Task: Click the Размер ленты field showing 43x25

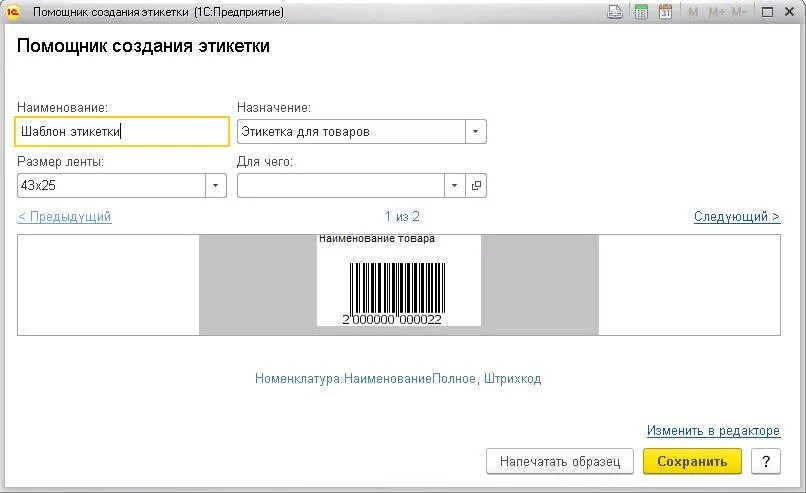Action: pyautogui.click(x=112, y=186)
